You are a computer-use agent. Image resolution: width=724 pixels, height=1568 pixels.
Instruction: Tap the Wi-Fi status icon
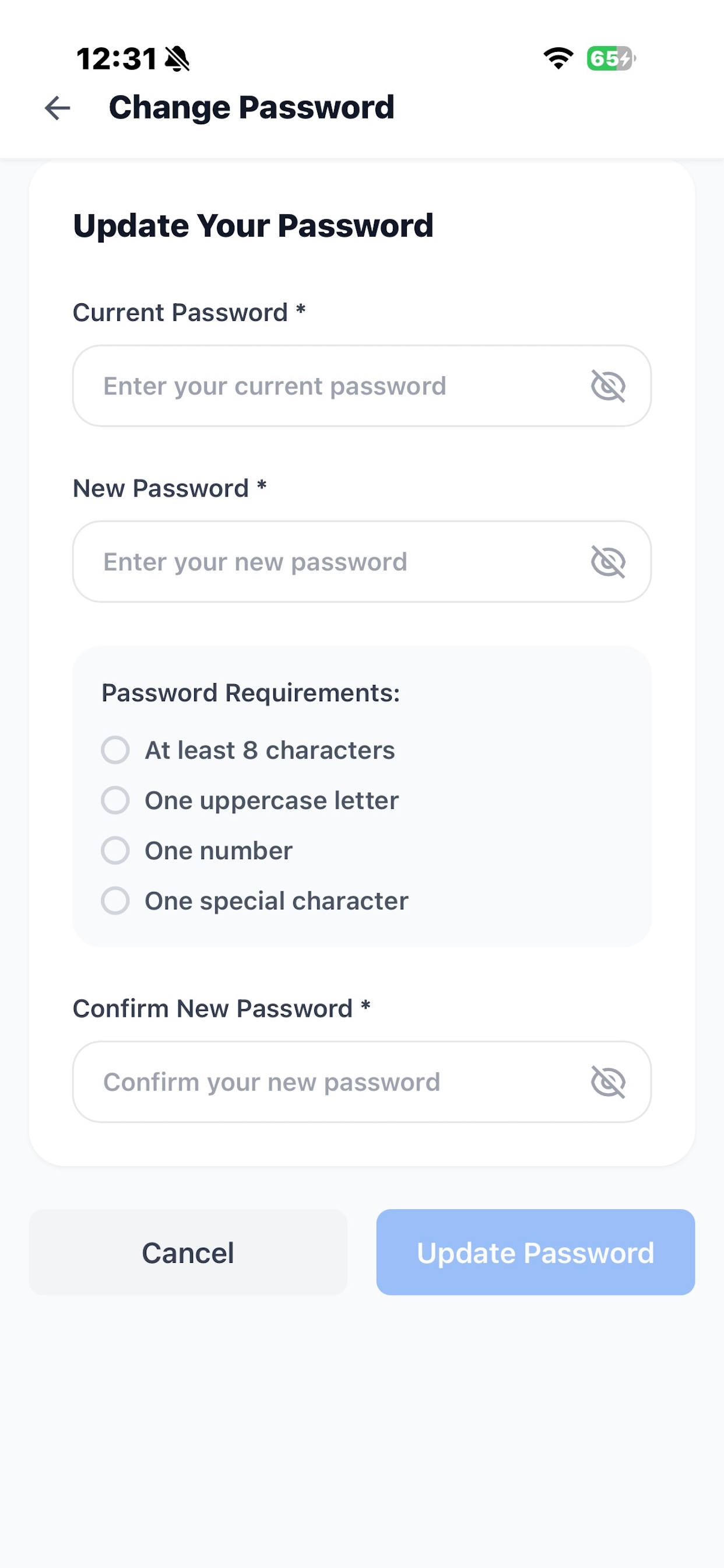tap(558, 58)
